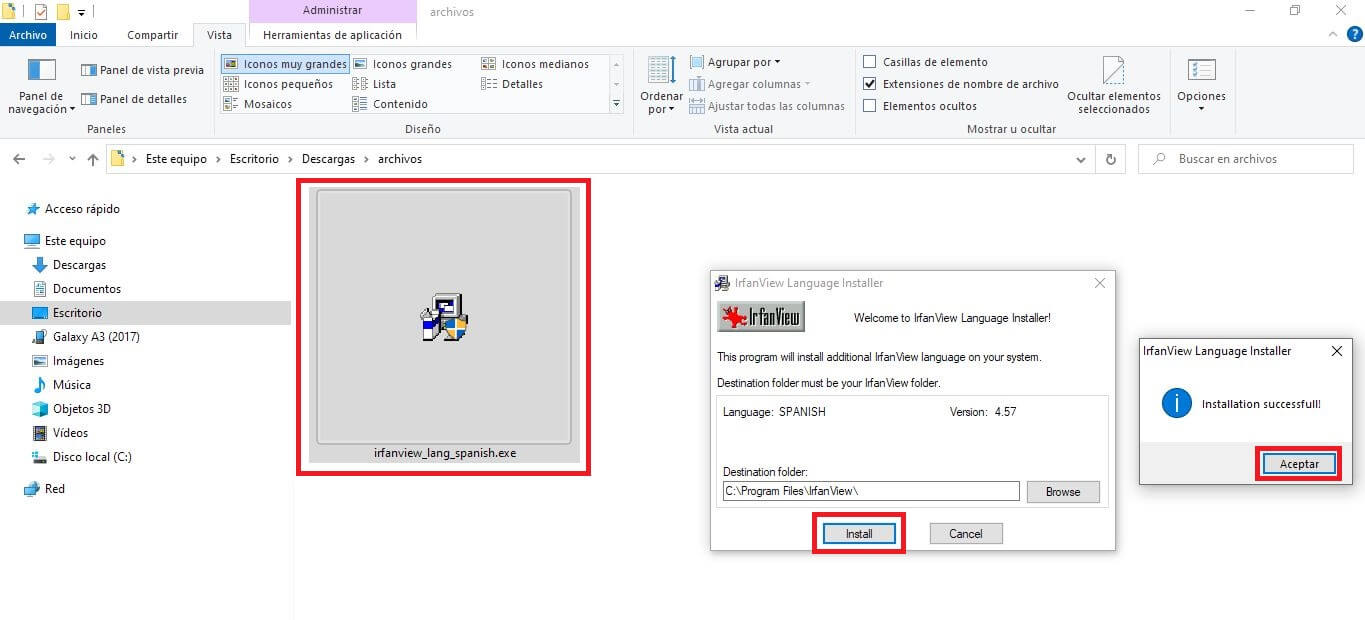The image size is (1365, 620).
Task: Open Música in navigation pane
Action: click(72, 385)
